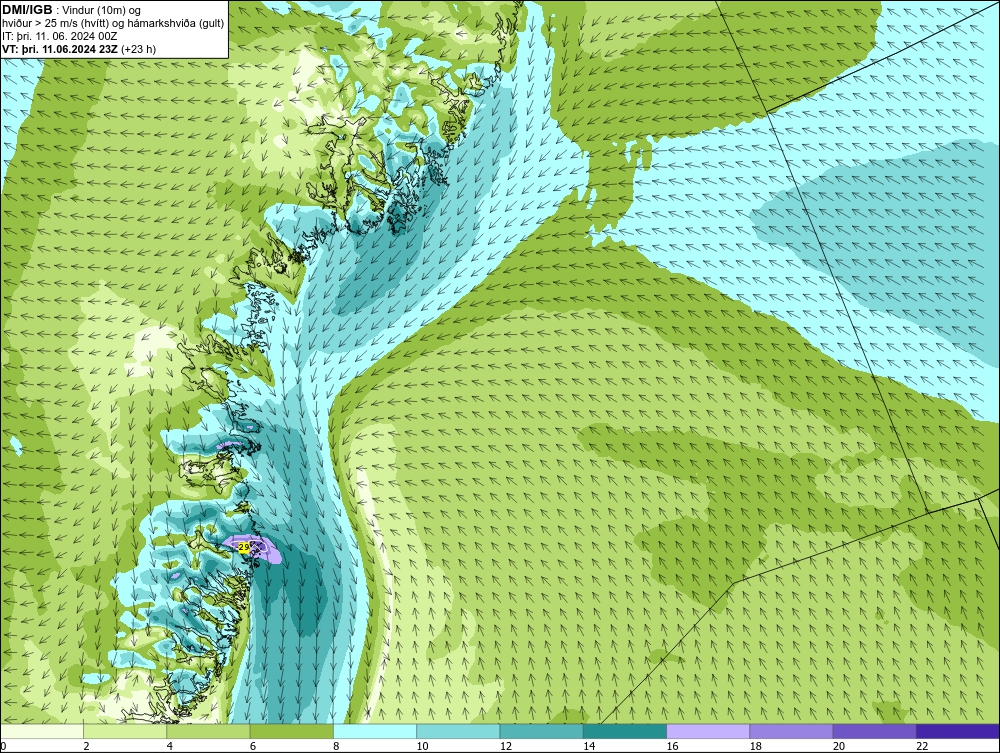
Task: Click the legend scale value "22"
Action: (x=922, y=747)
